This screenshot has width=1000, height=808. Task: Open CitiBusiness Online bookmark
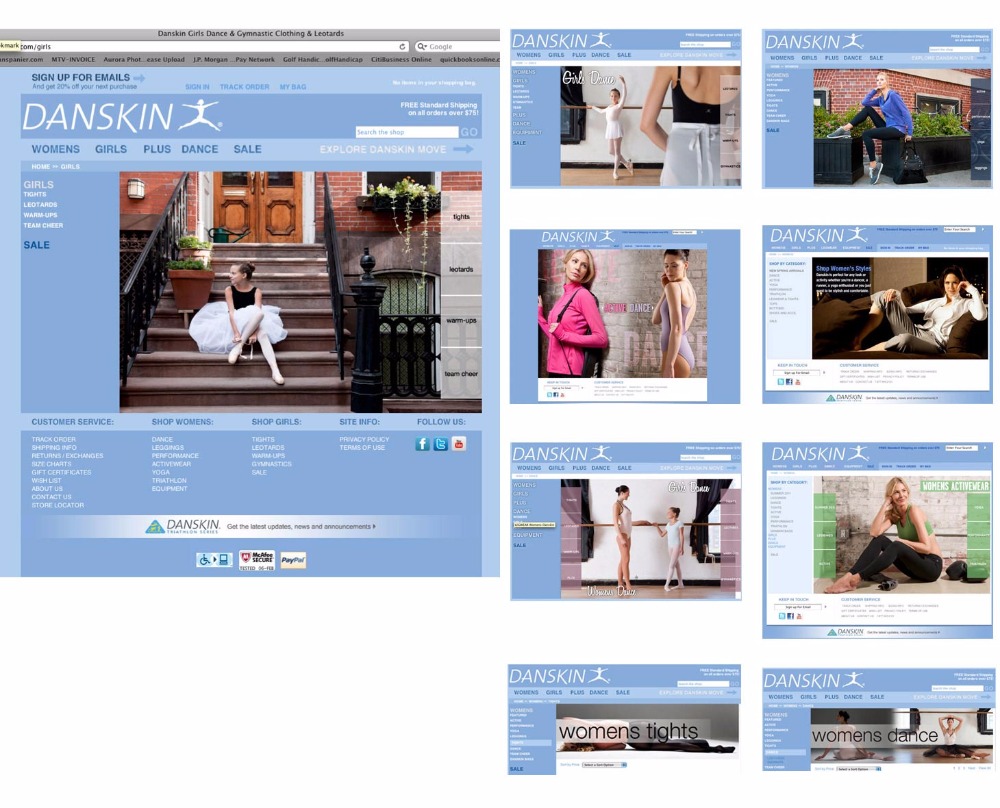(x=401, y=59)
